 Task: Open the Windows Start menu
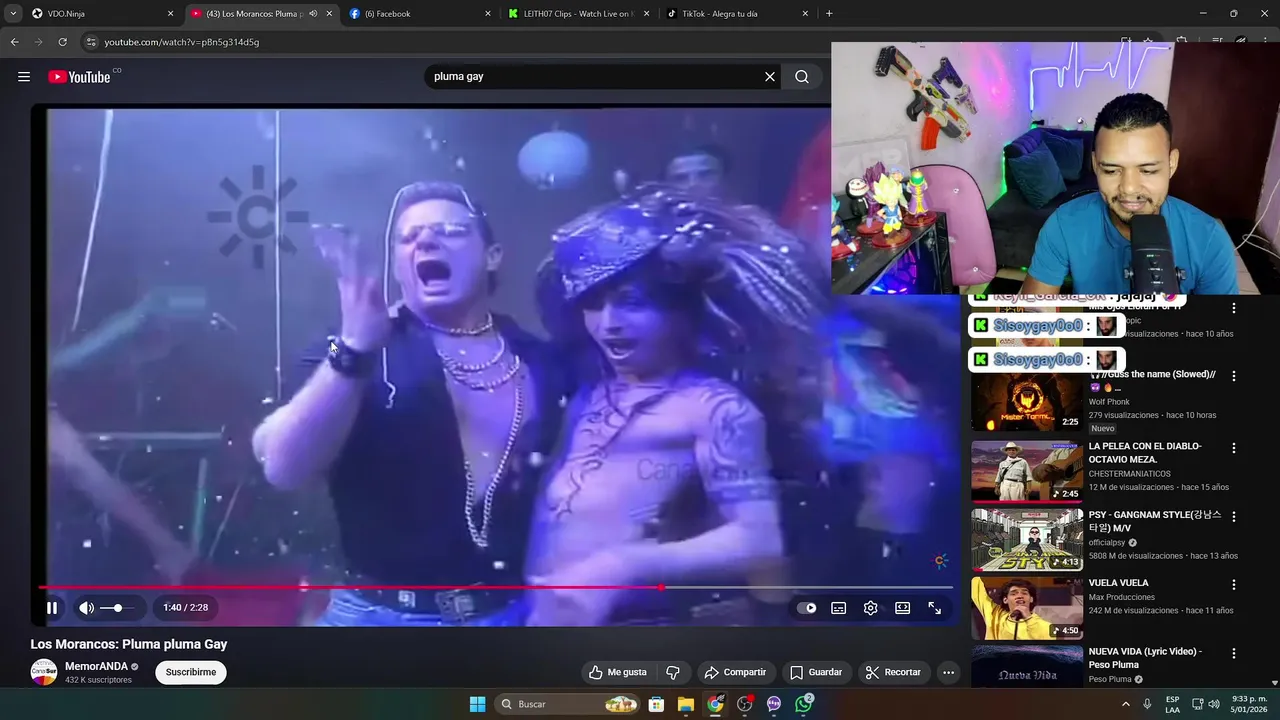[477, 704]
